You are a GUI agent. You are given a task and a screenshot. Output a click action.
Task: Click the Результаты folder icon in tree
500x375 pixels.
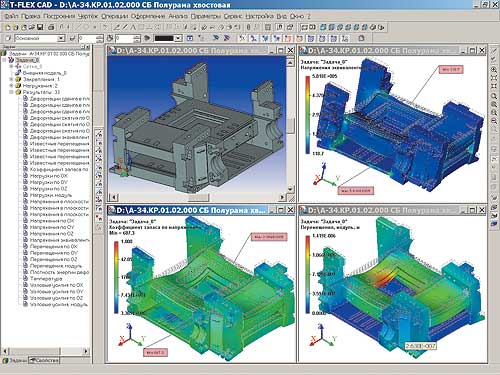[18, 92]
